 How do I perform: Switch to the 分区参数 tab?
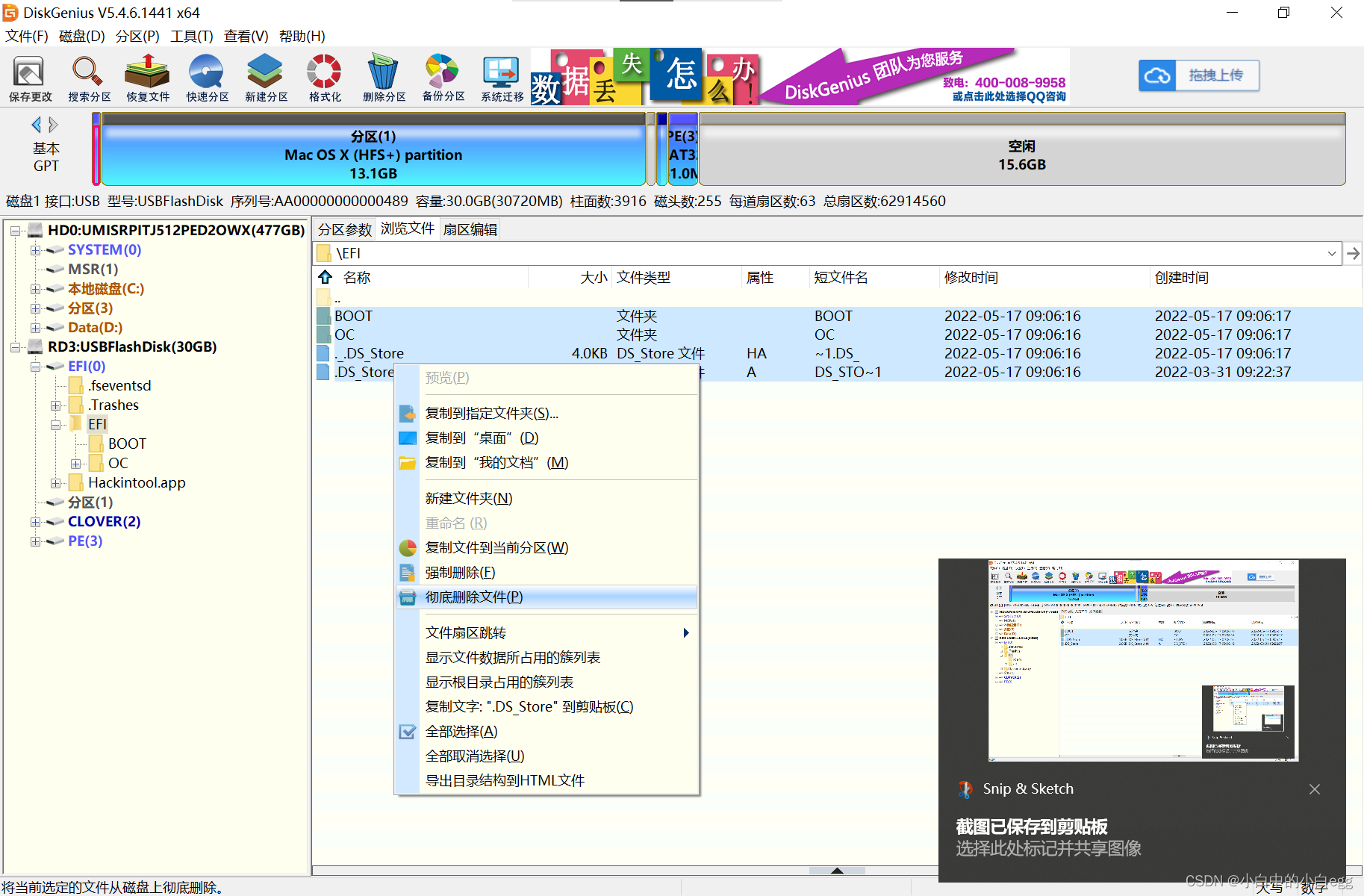(x=344, y=229)
